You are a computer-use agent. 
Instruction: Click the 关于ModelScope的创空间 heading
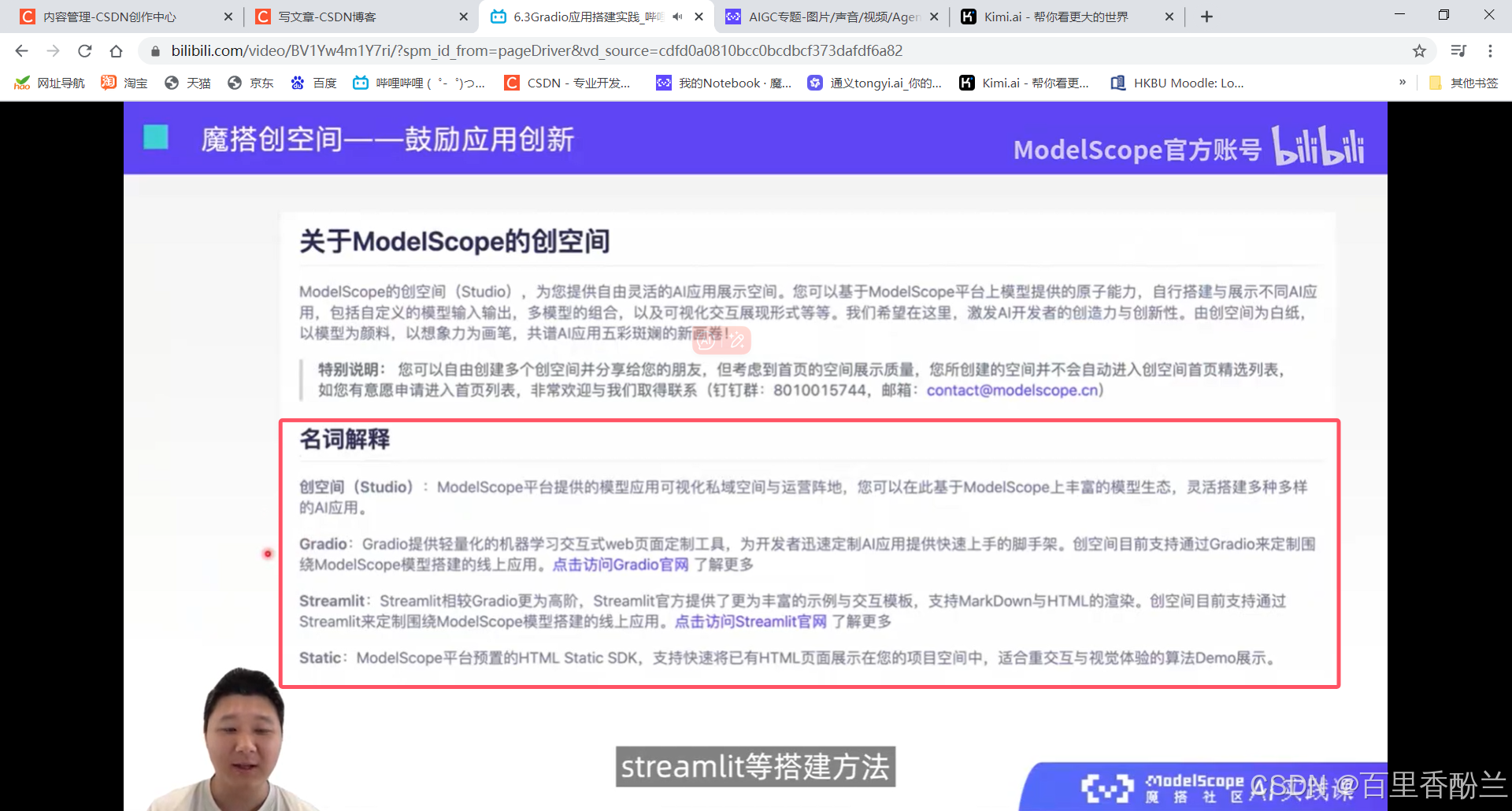pyautogui.click(x=454, y=241)
